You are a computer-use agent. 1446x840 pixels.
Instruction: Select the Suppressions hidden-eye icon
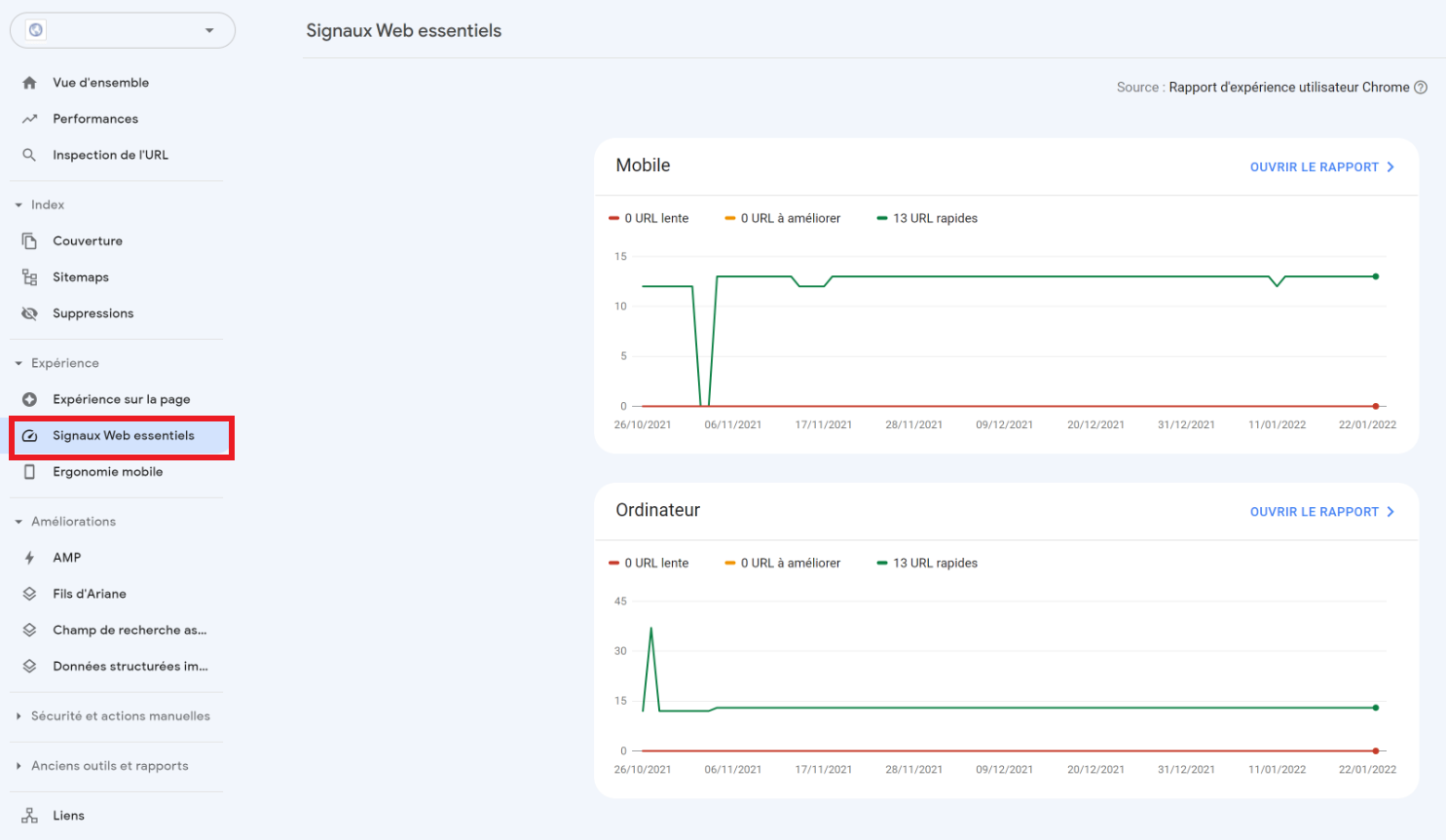[x=31, y=312]
